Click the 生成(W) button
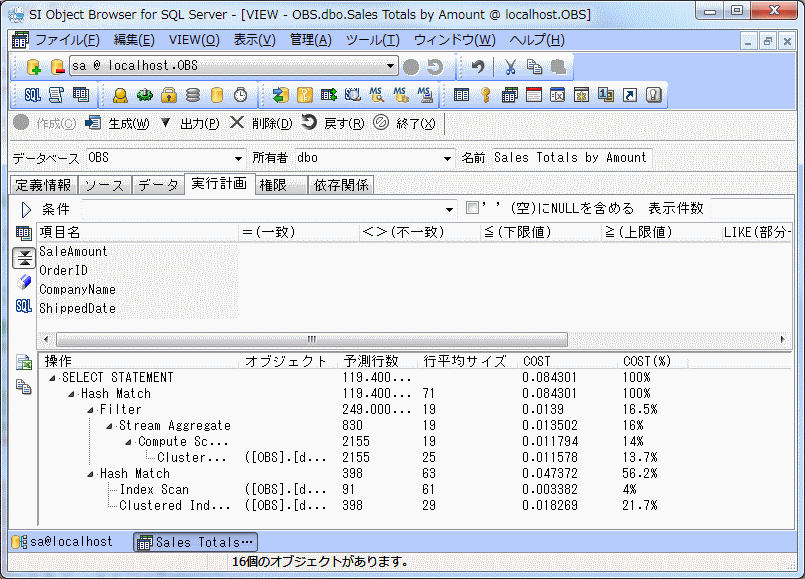 tap(117, 123)
